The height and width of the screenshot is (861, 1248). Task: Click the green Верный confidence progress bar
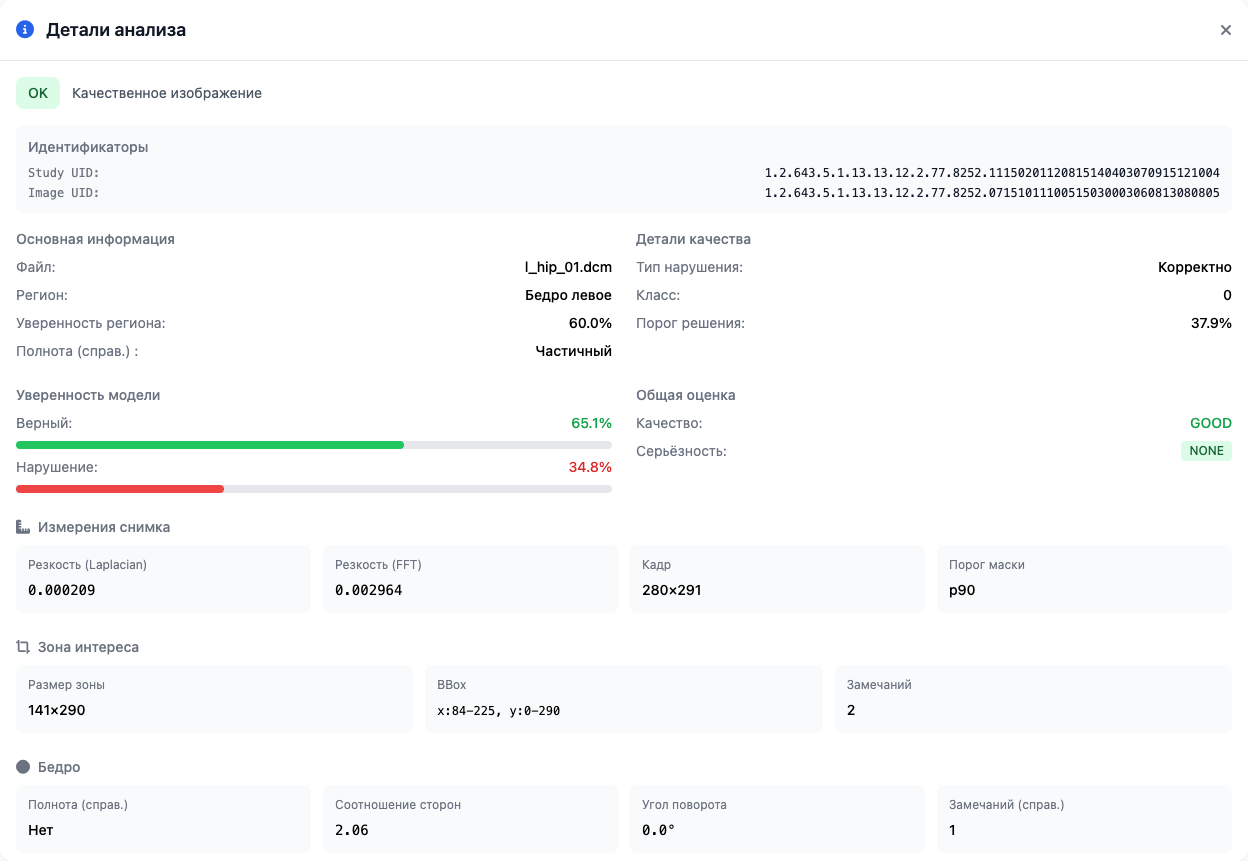314,445
